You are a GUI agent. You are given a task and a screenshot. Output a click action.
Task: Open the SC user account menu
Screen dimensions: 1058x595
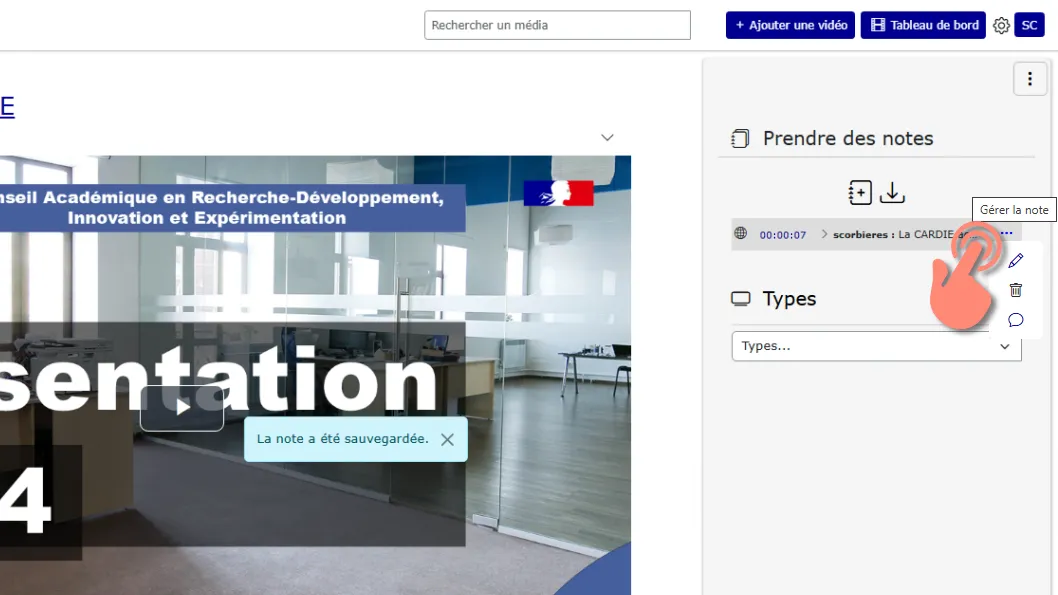pos(1029,25)
